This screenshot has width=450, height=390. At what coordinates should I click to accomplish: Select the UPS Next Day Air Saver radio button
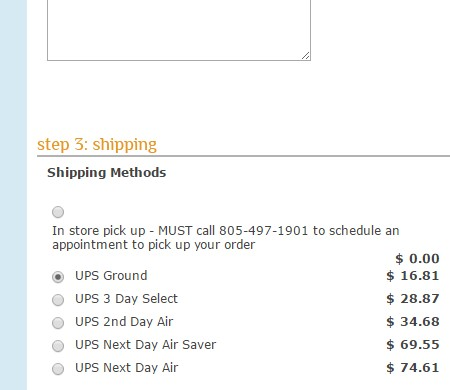pos(58,346)
